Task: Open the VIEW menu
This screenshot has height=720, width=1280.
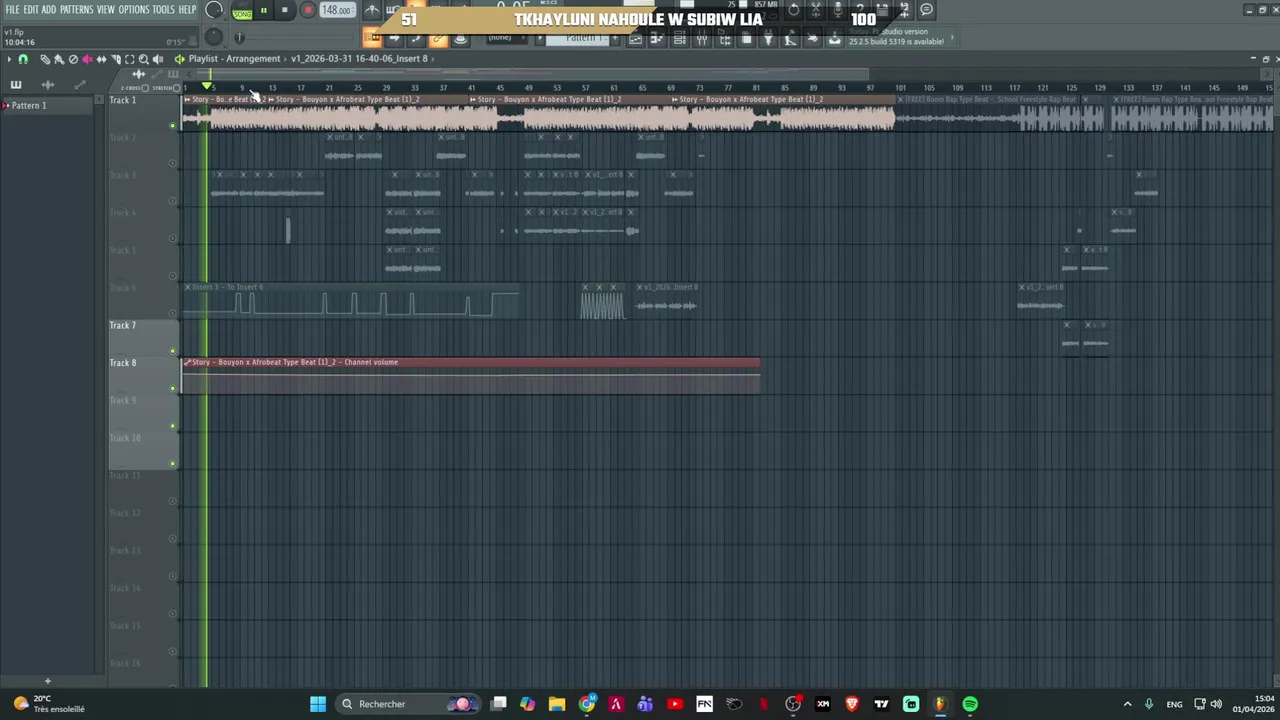Action: [x=105, y=9]
